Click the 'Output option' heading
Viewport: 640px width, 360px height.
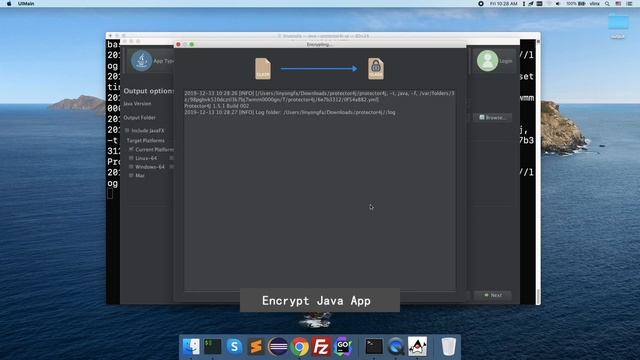tap(149, 91)
